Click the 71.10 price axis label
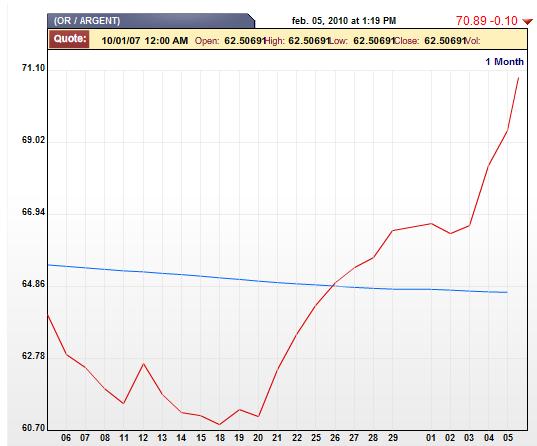The height and width of the screenshot is (446, 537). [33, 68]
